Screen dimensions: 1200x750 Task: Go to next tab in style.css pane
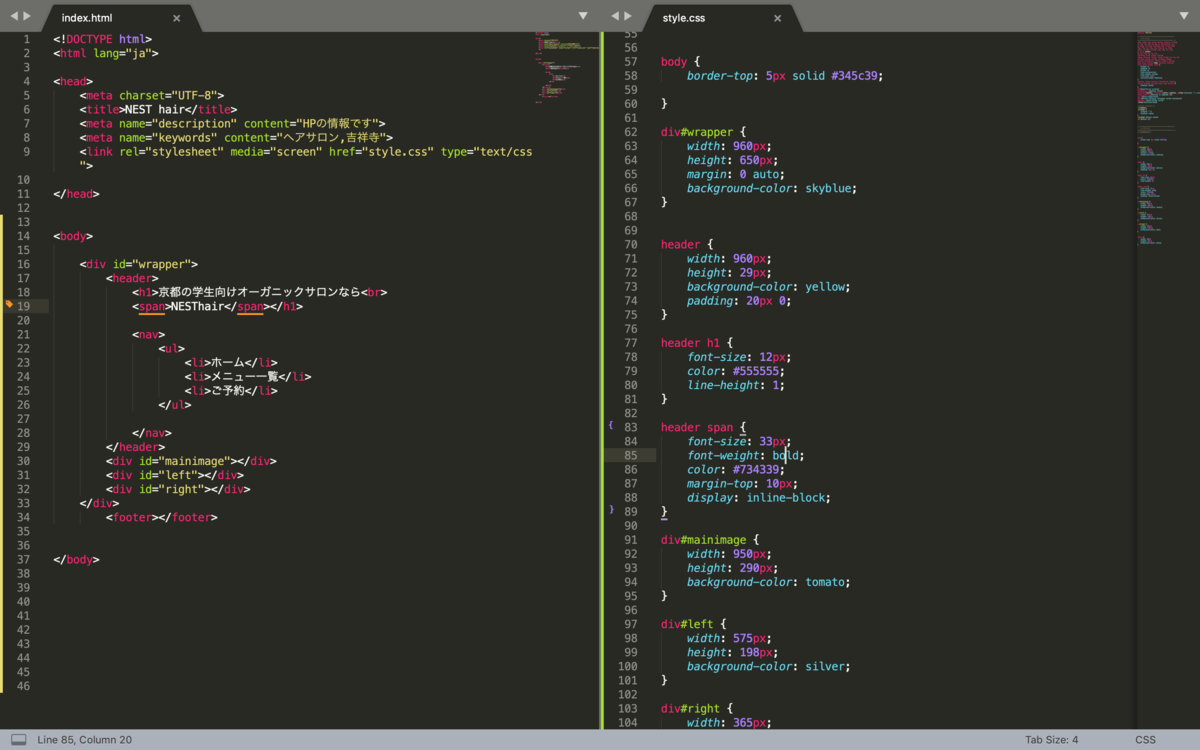627,16
